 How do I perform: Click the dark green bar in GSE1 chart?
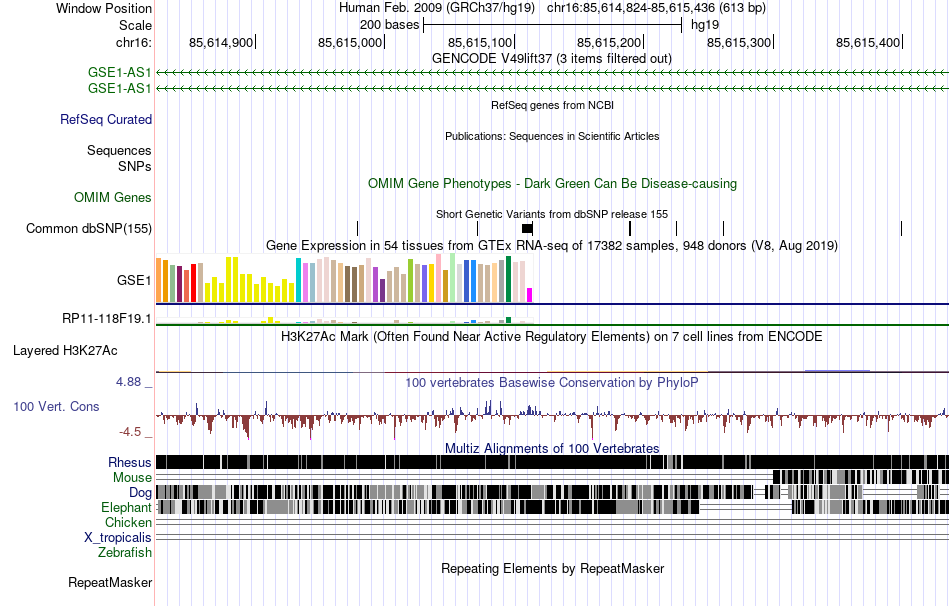tap(508, 279)
